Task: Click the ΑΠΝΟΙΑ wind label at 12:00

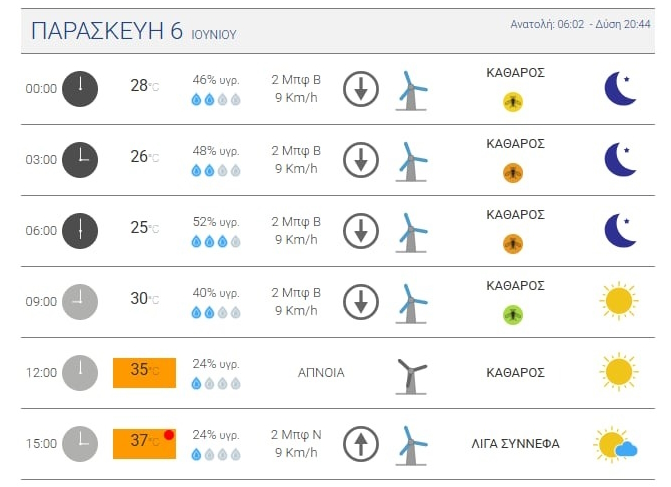Action: coord(321,372)
